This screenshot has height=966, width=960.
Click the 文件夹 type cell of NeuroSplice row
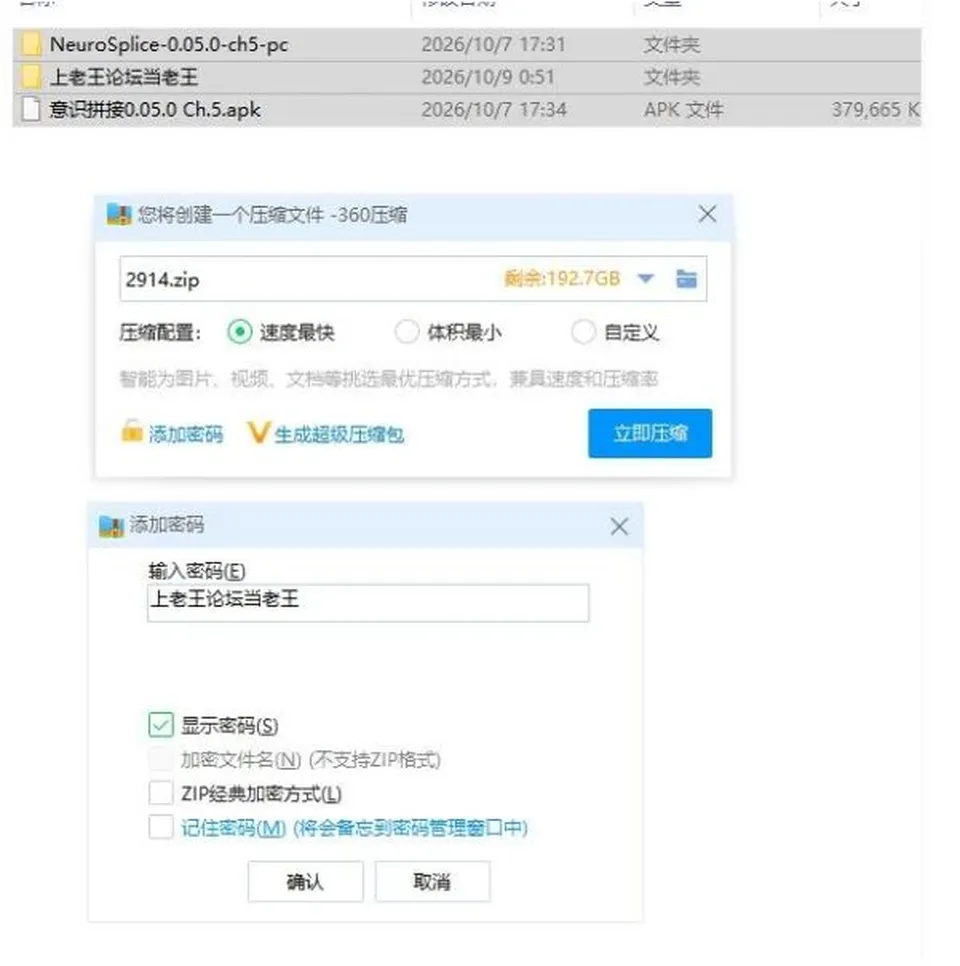pos(672,44)
